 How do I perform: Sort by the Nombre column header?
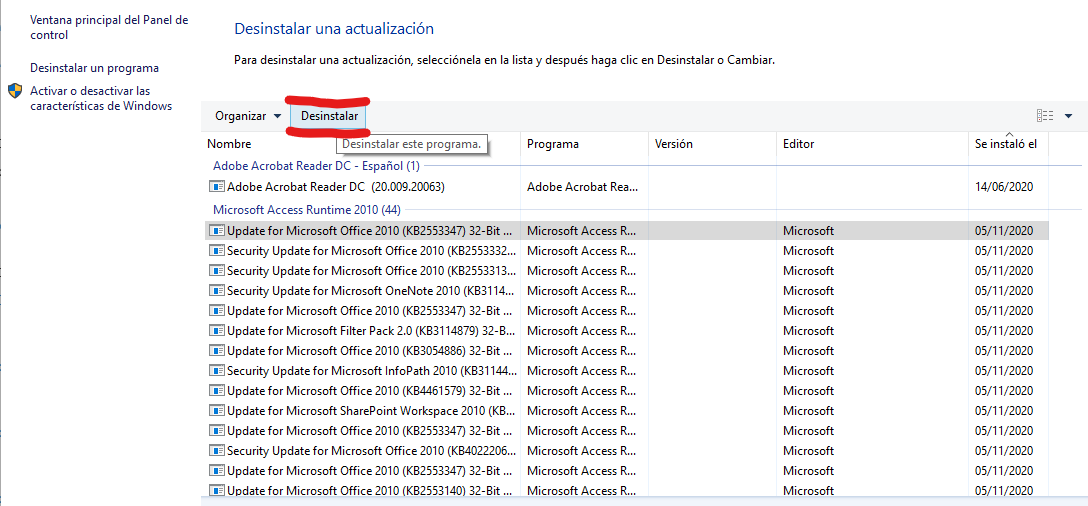(x=229, y=144)
